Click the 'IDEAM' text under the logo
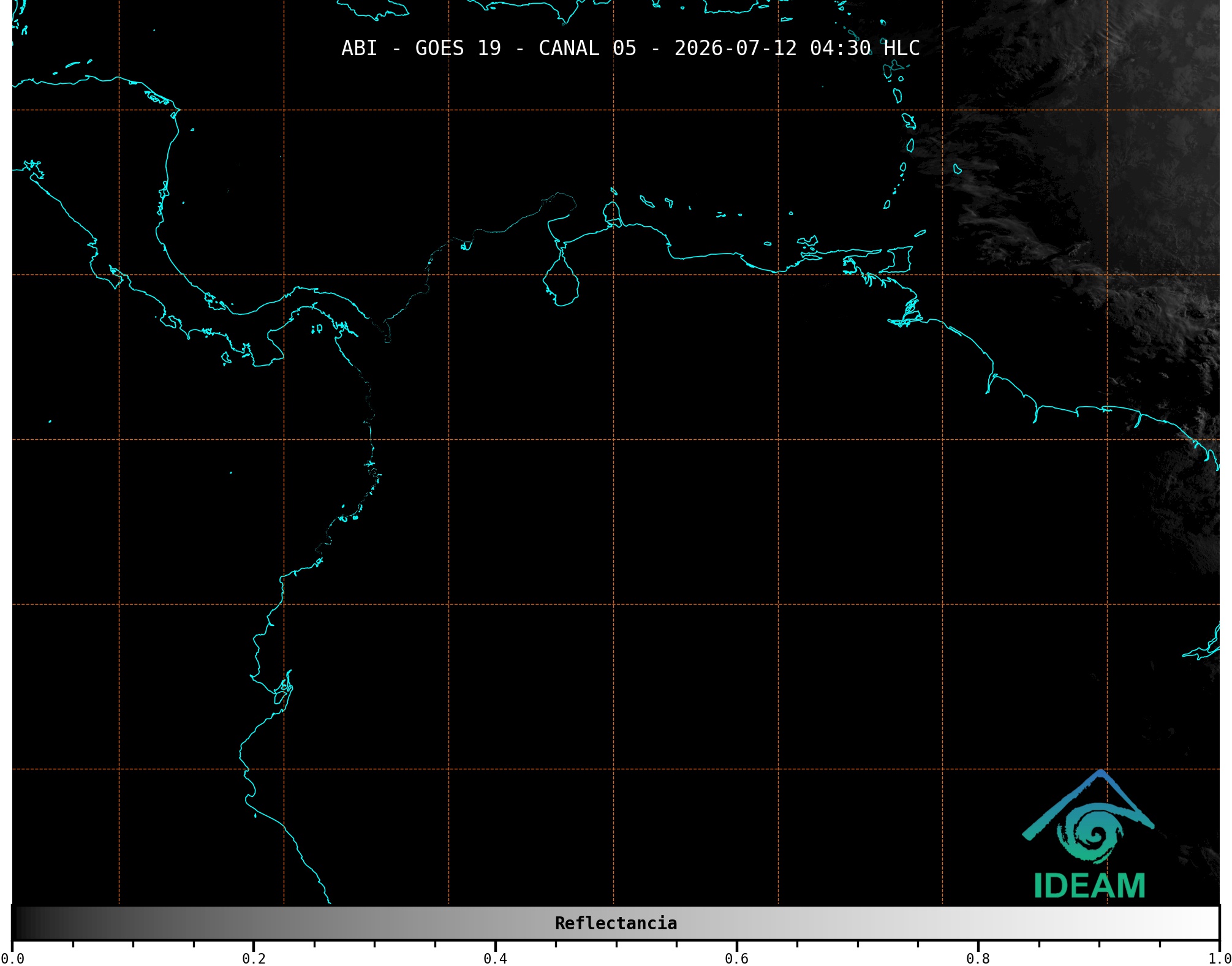1232x966 pixels. 1089,886
